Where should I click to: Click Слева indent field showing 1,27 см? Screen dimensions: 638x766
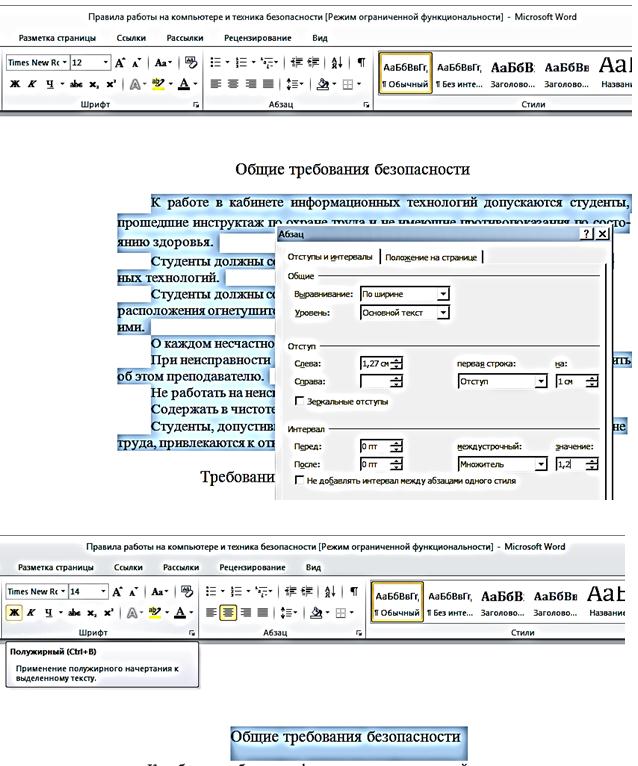tap(376, 363)
